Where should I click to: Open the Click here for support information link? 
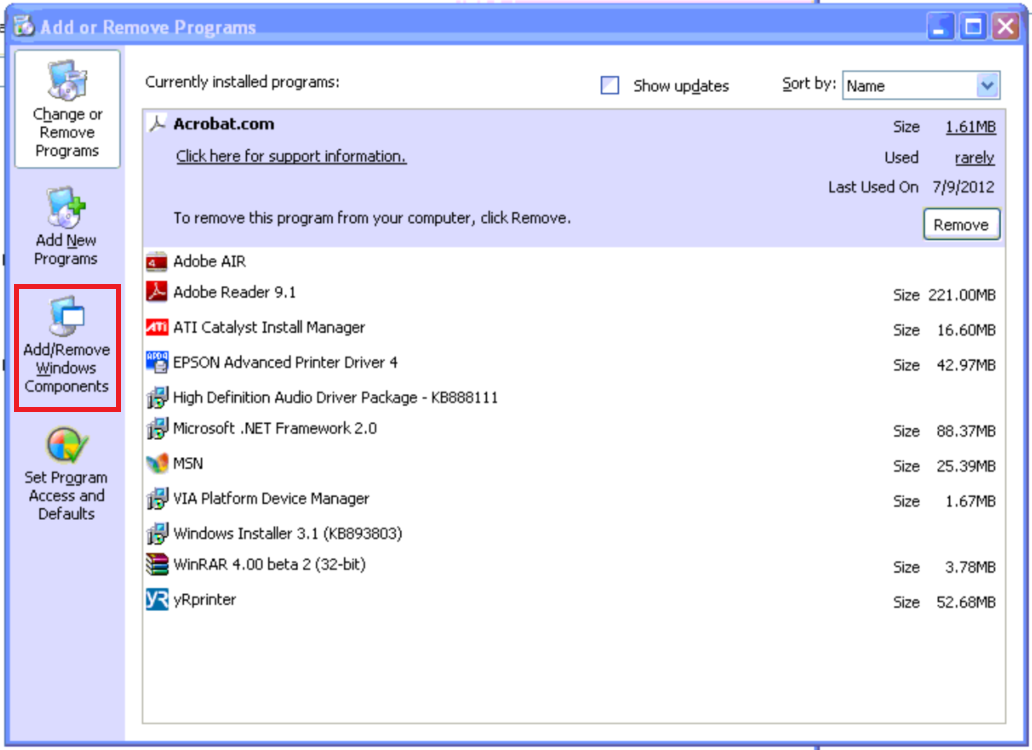(291, 157)
